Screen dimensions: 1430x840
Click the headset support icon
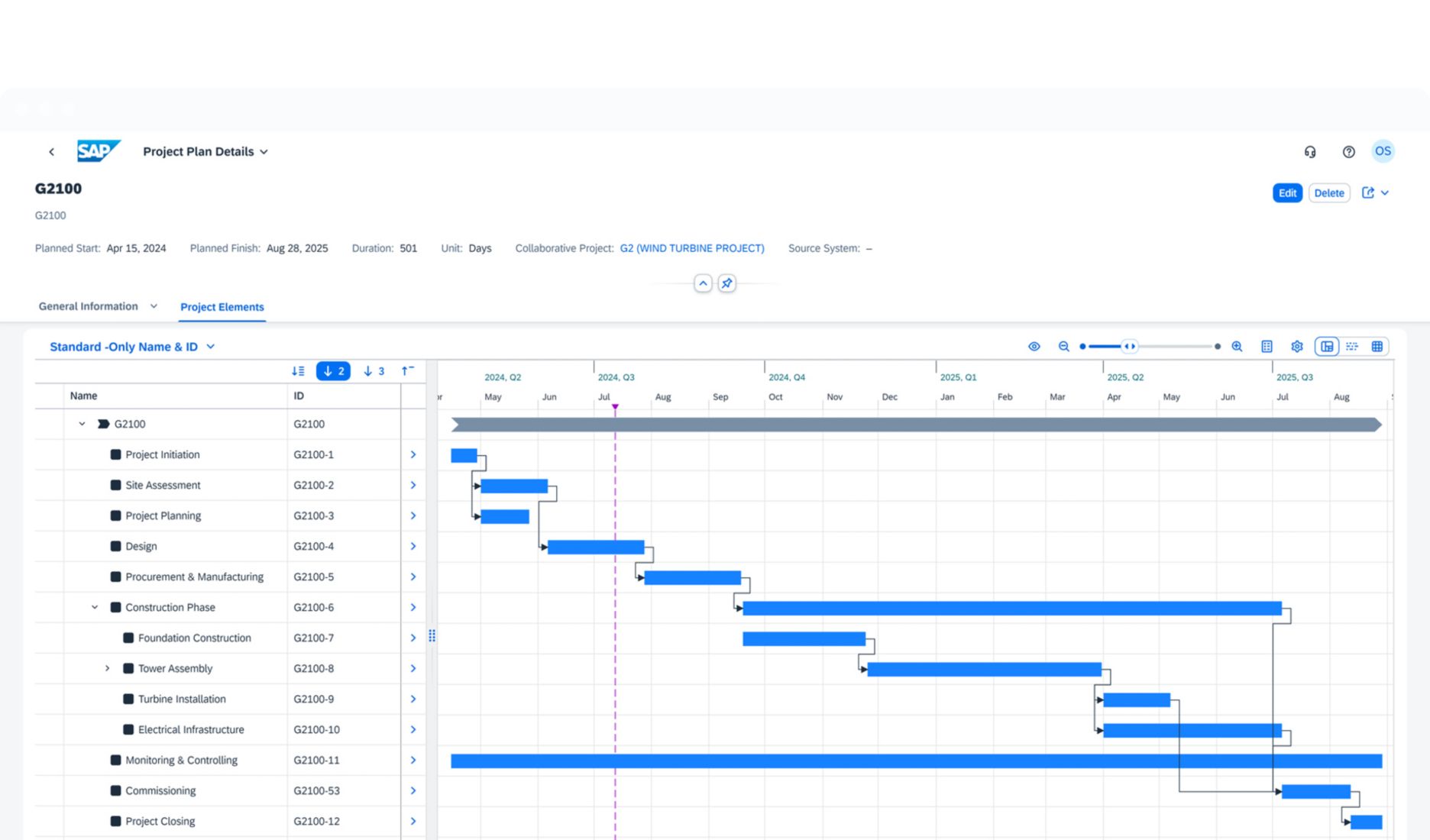tap(1310, 152)
